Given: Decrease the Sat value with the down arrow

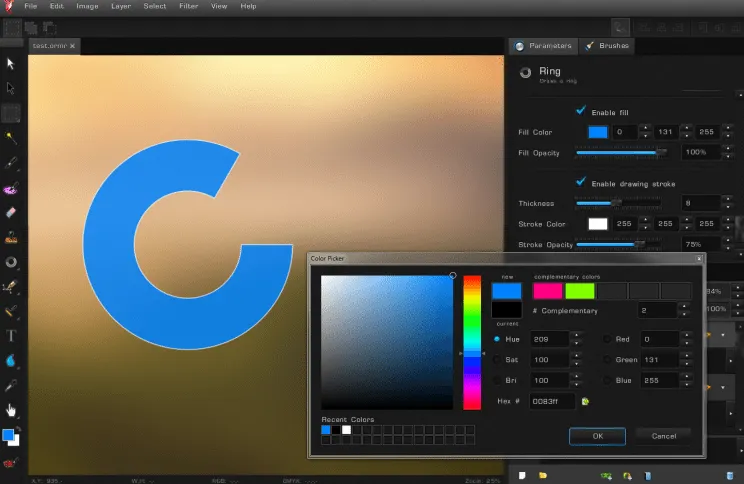Looking at the screenshot, I should [577, 364].
